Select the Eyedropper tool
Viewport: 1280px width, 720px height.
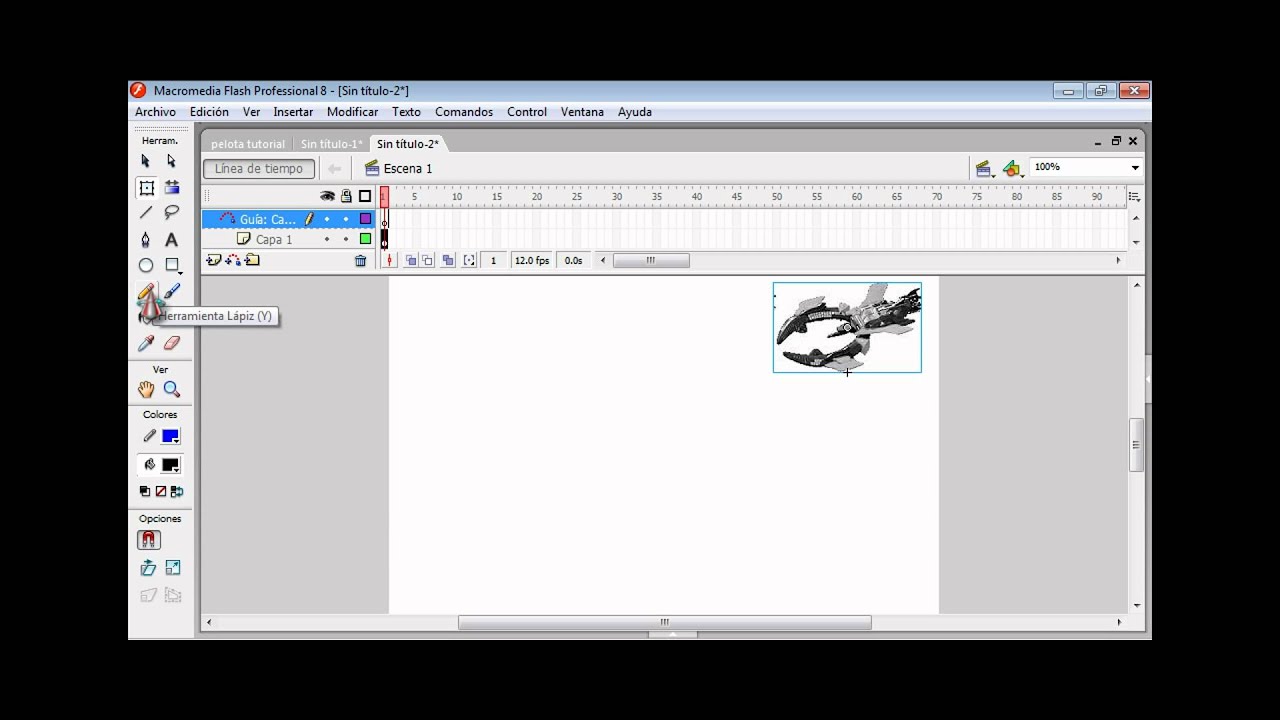pyautogui.click(x=146, y=343)
